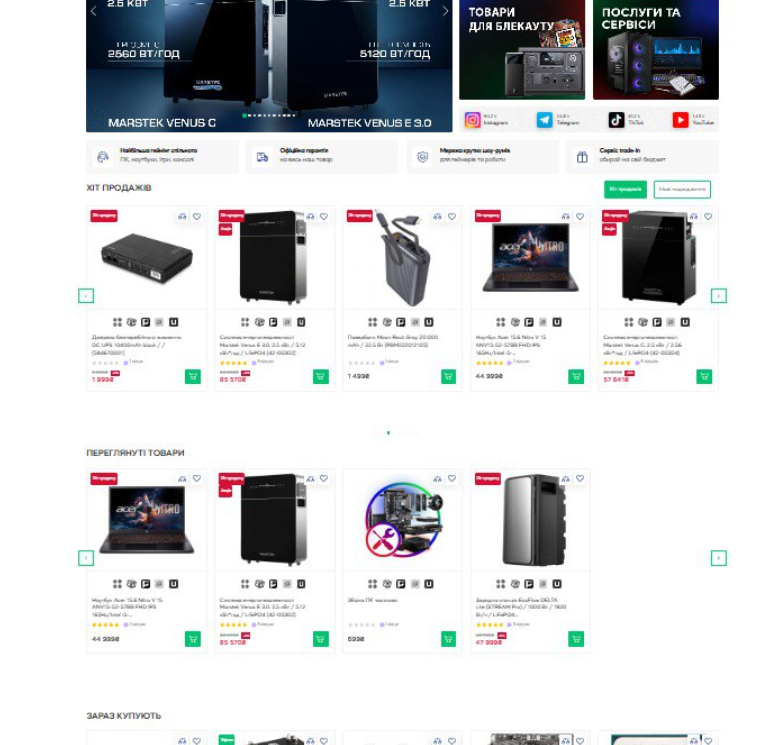Add the DC UPS device to favorites
The image size is (775, 745).
[197, 217]
